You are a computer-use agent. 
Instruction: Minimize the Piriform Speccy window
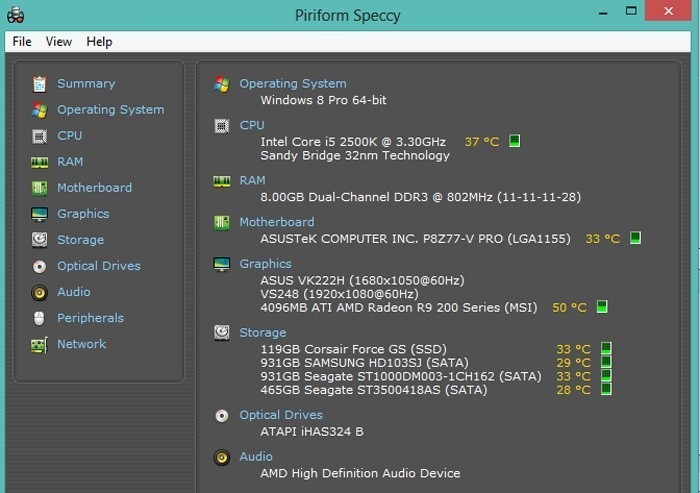603,12
